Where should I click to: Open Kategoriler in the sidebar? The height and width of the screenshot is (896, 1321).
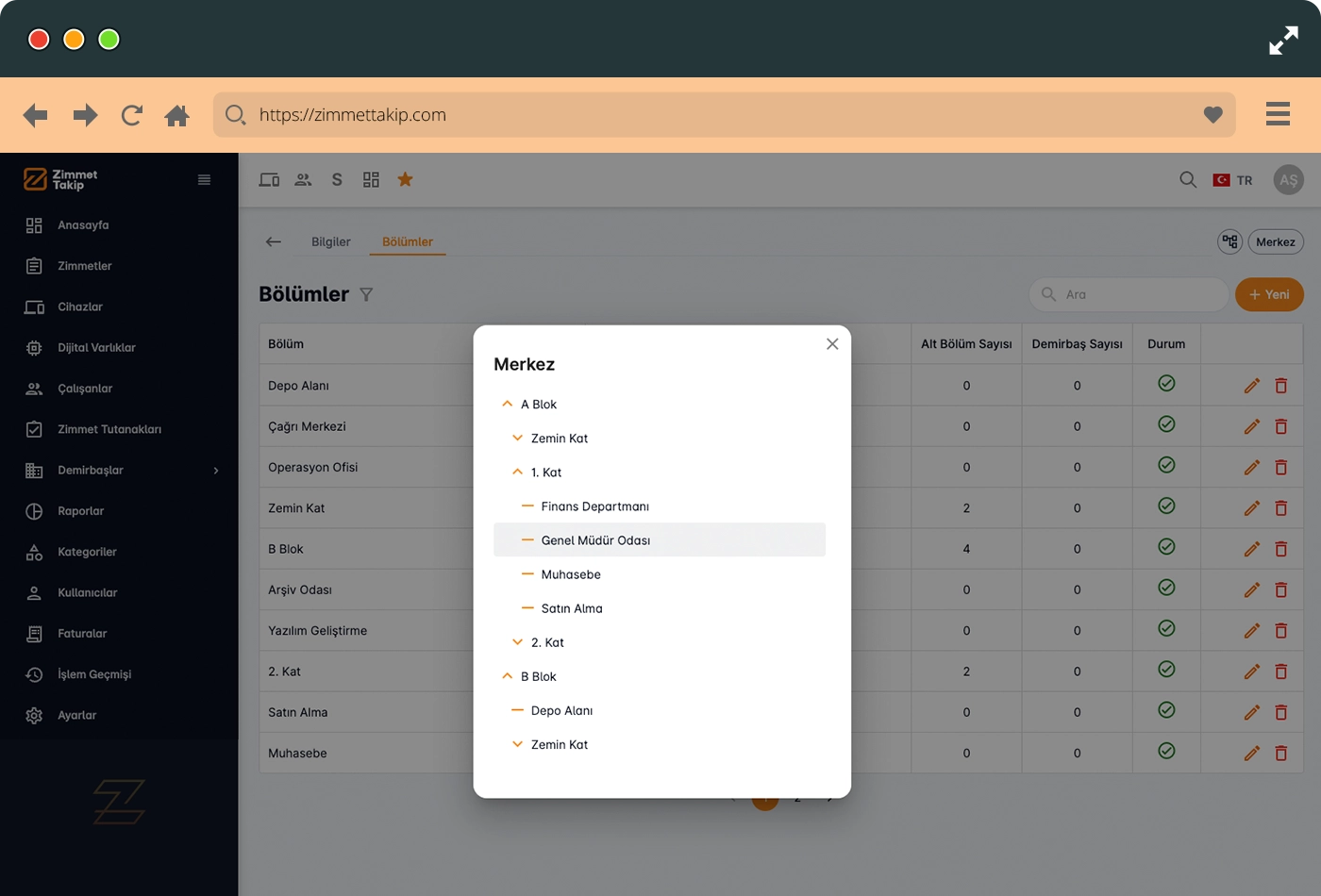[x=87, y=552]
